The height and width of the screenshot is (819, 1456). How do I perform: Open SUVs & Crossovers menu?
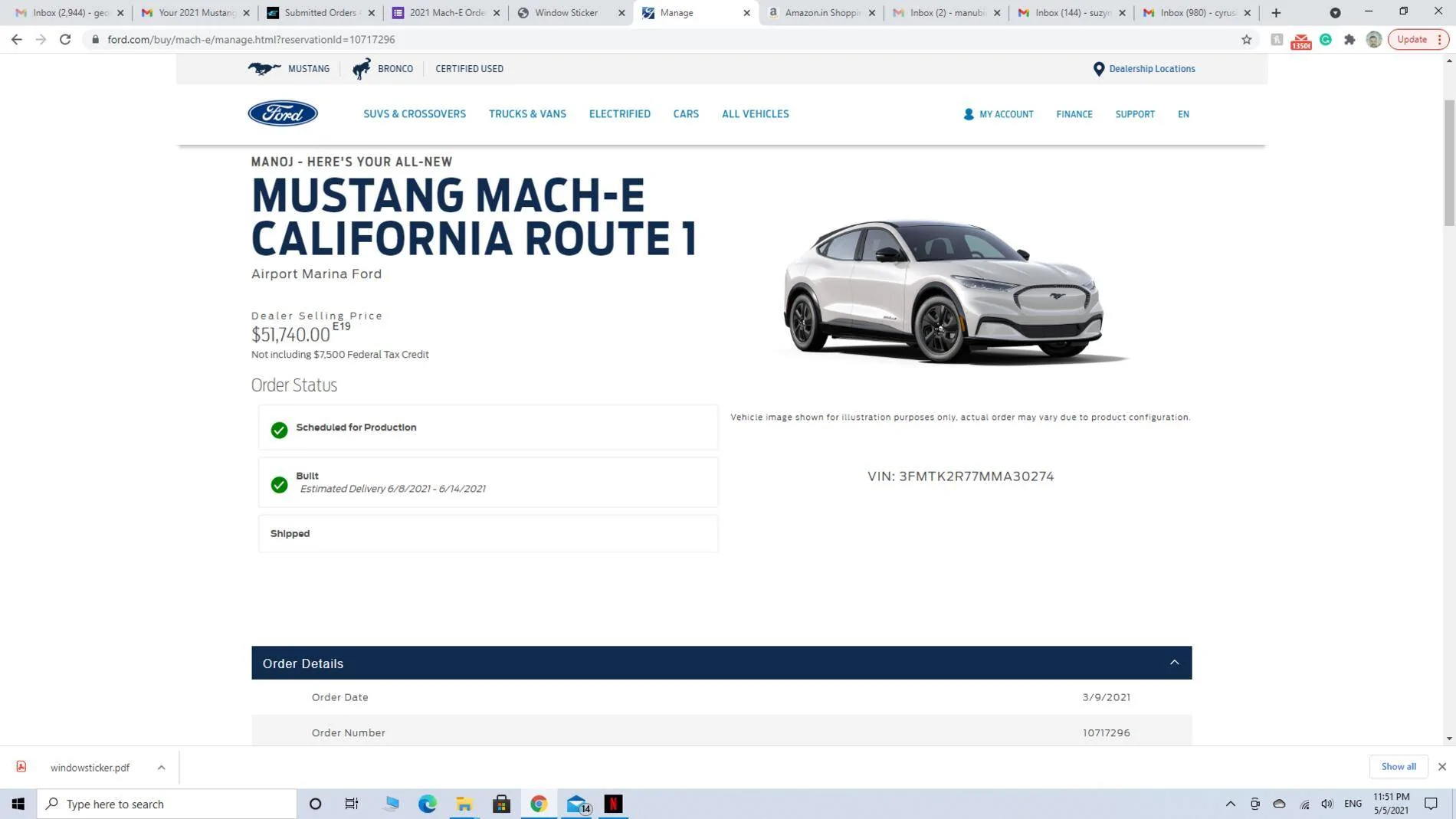415,114
